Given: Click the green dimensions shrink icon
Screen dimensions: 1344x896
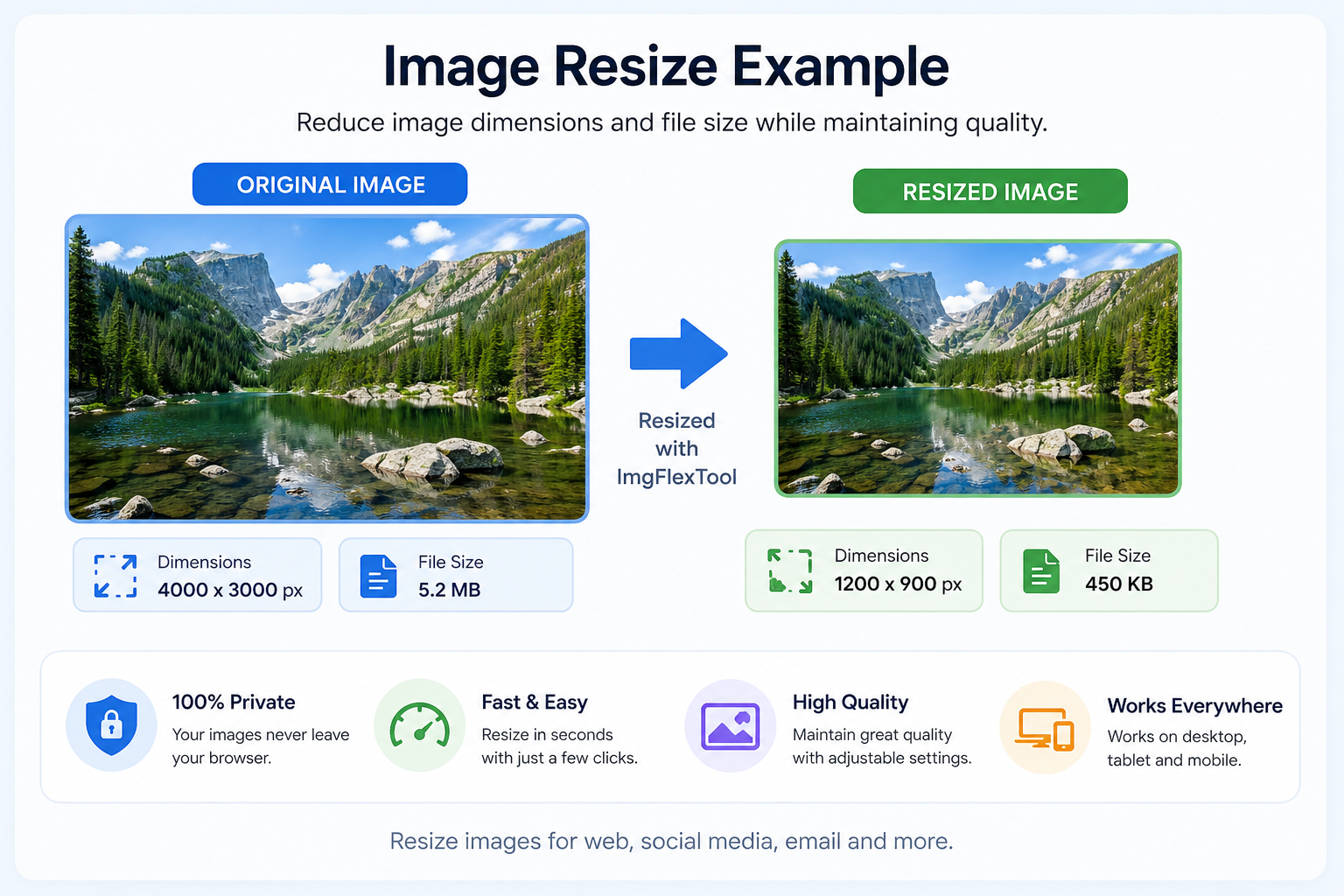Looking at the screenshot, I should pyautogui.click(x=790, y=570).
